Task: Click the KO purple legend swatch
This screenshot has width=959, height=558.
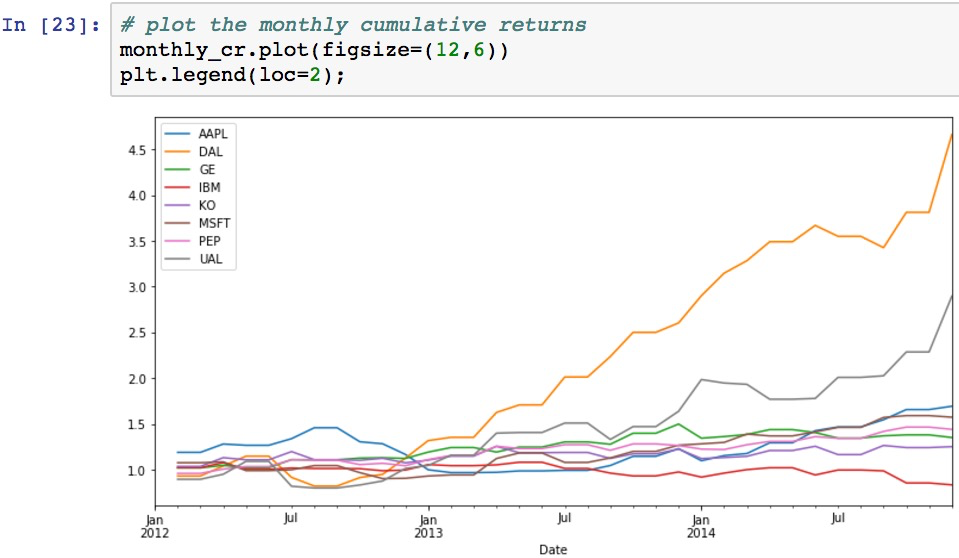Action: click(178, 205)
